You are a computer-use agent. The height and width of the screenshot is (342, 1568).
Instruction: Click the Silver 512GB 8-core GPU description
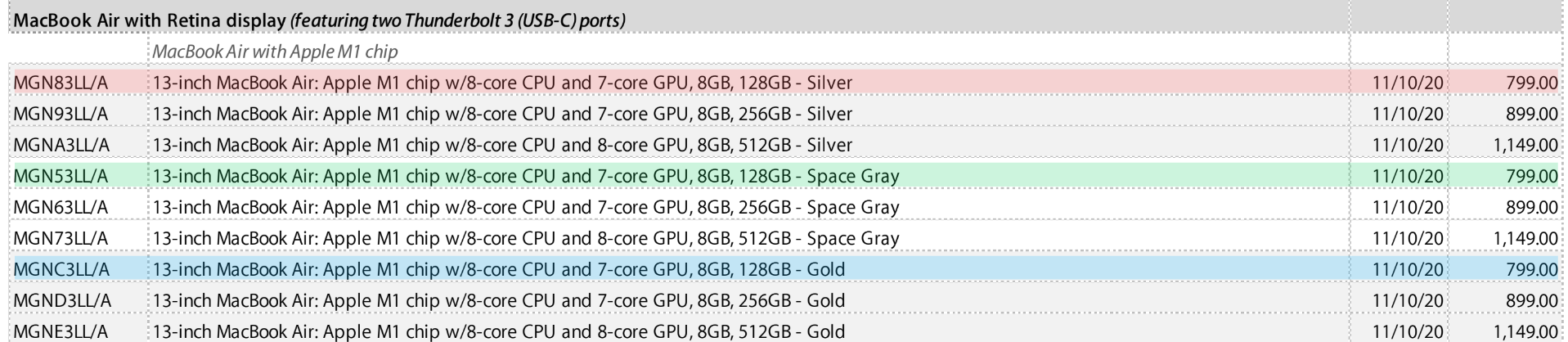(502, 145)
